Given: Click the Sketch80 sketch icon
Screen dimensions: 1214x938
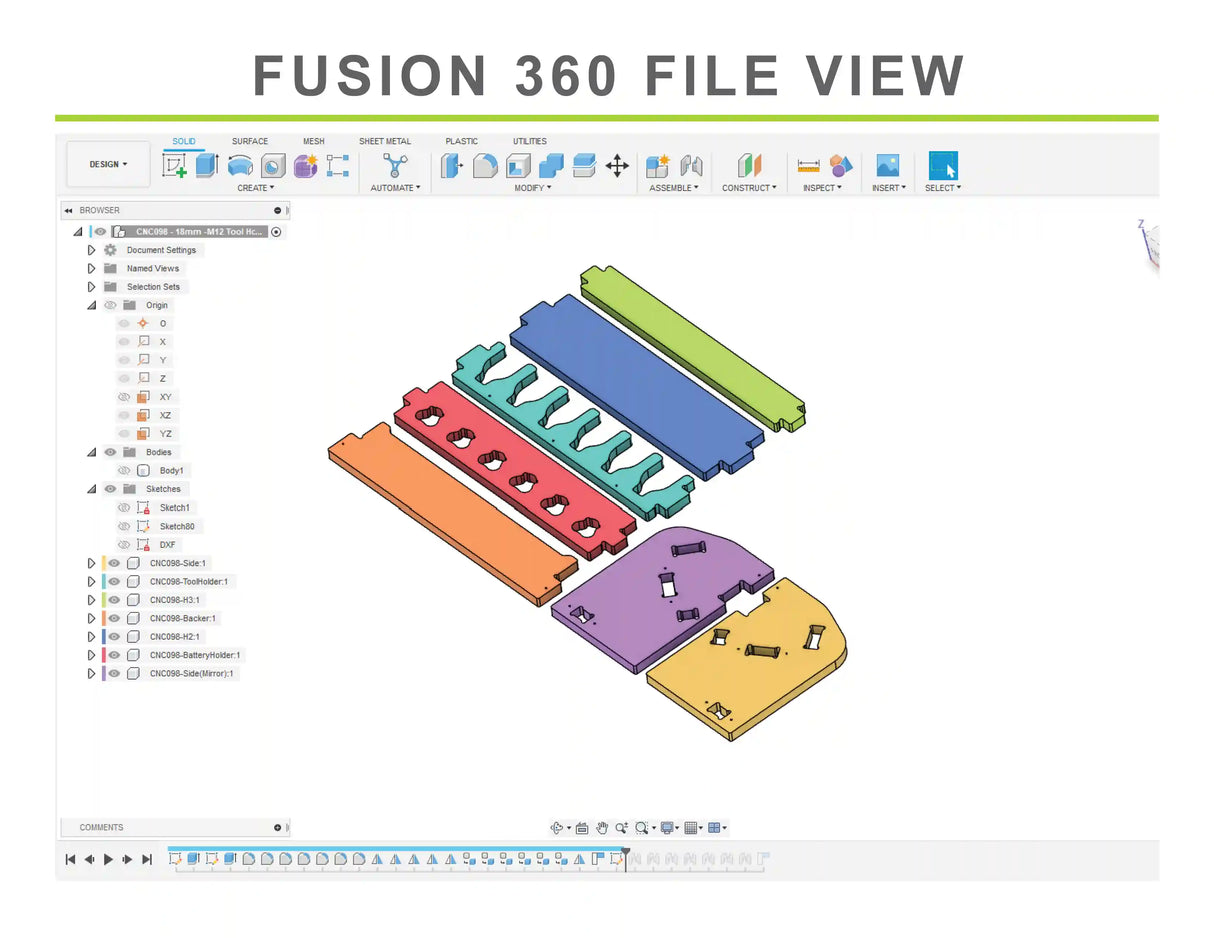Looking at the screenshot, I should pos(144,526).
